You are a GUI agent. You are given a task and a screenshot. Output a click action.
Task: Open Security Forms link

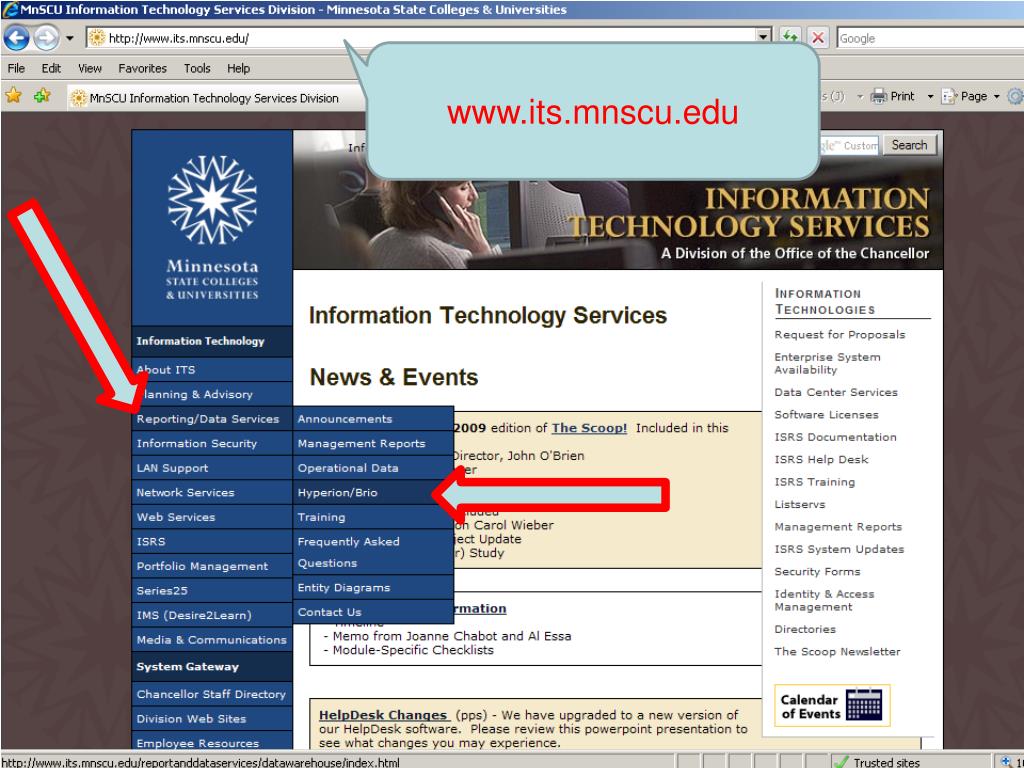[817, 571]
